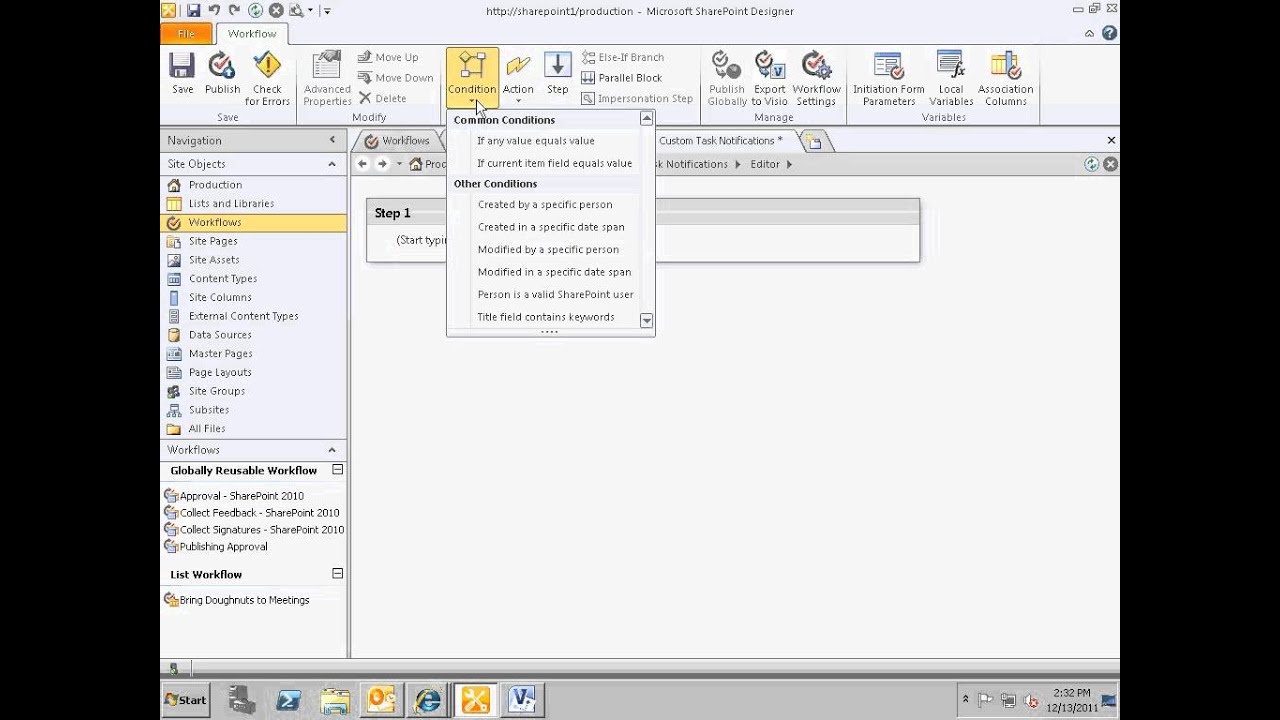Open Association Columns
Viewport: 1280px width, 720px height.
pyautogui.click(x=1005, y=79)
